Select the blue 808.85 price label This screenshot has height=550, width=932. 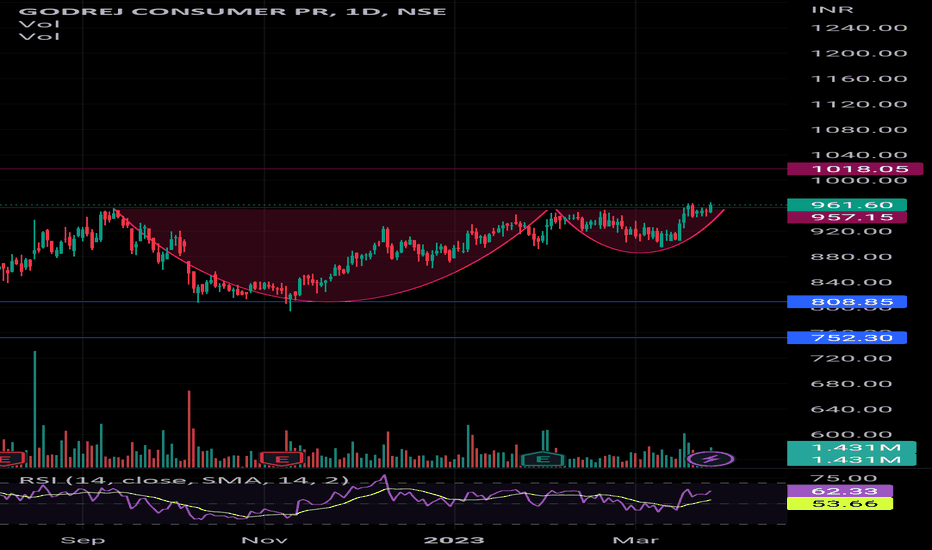[847, 301]
